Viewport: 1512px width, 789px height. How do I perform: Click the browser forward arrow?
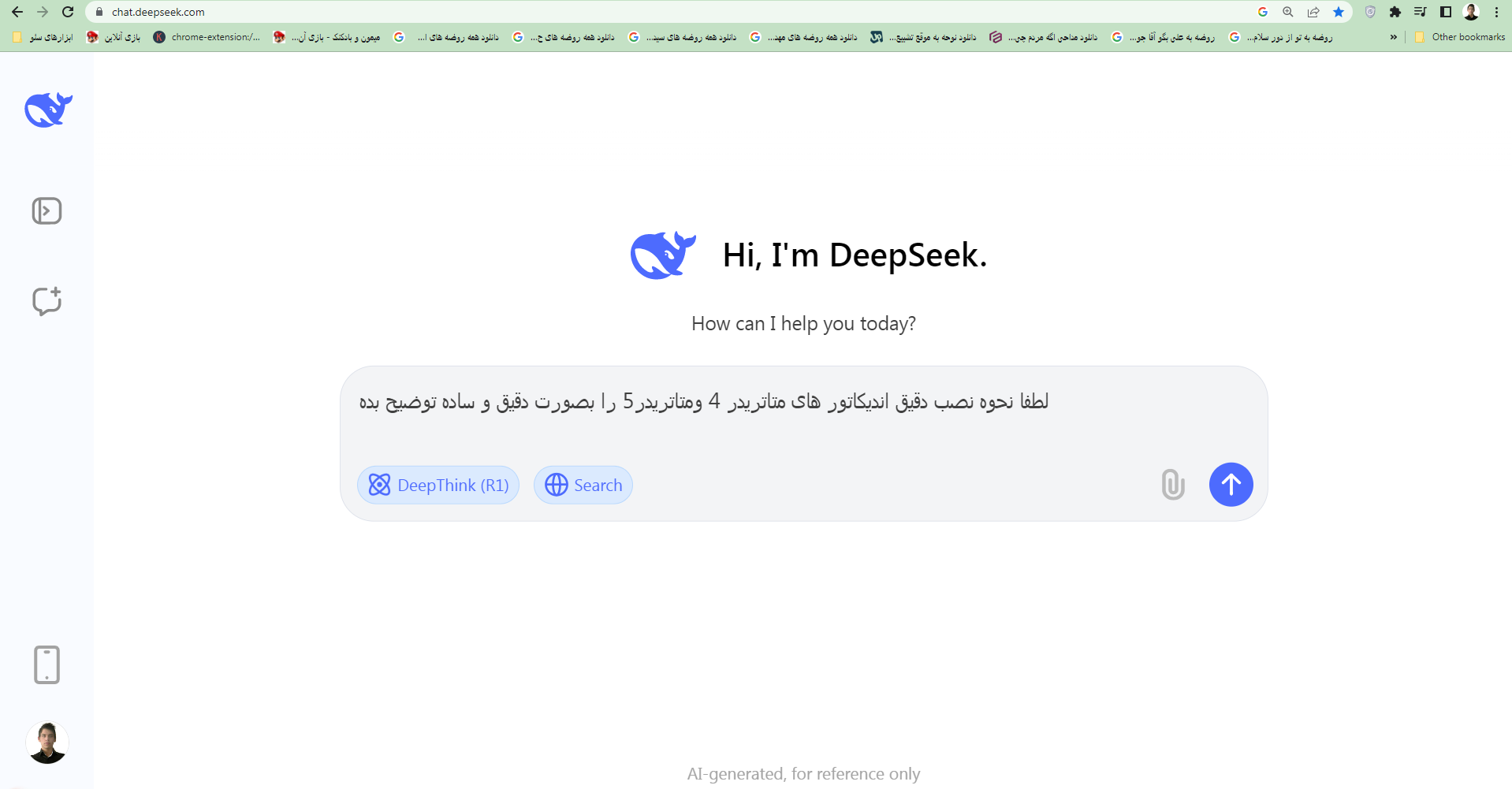(43, 12)
